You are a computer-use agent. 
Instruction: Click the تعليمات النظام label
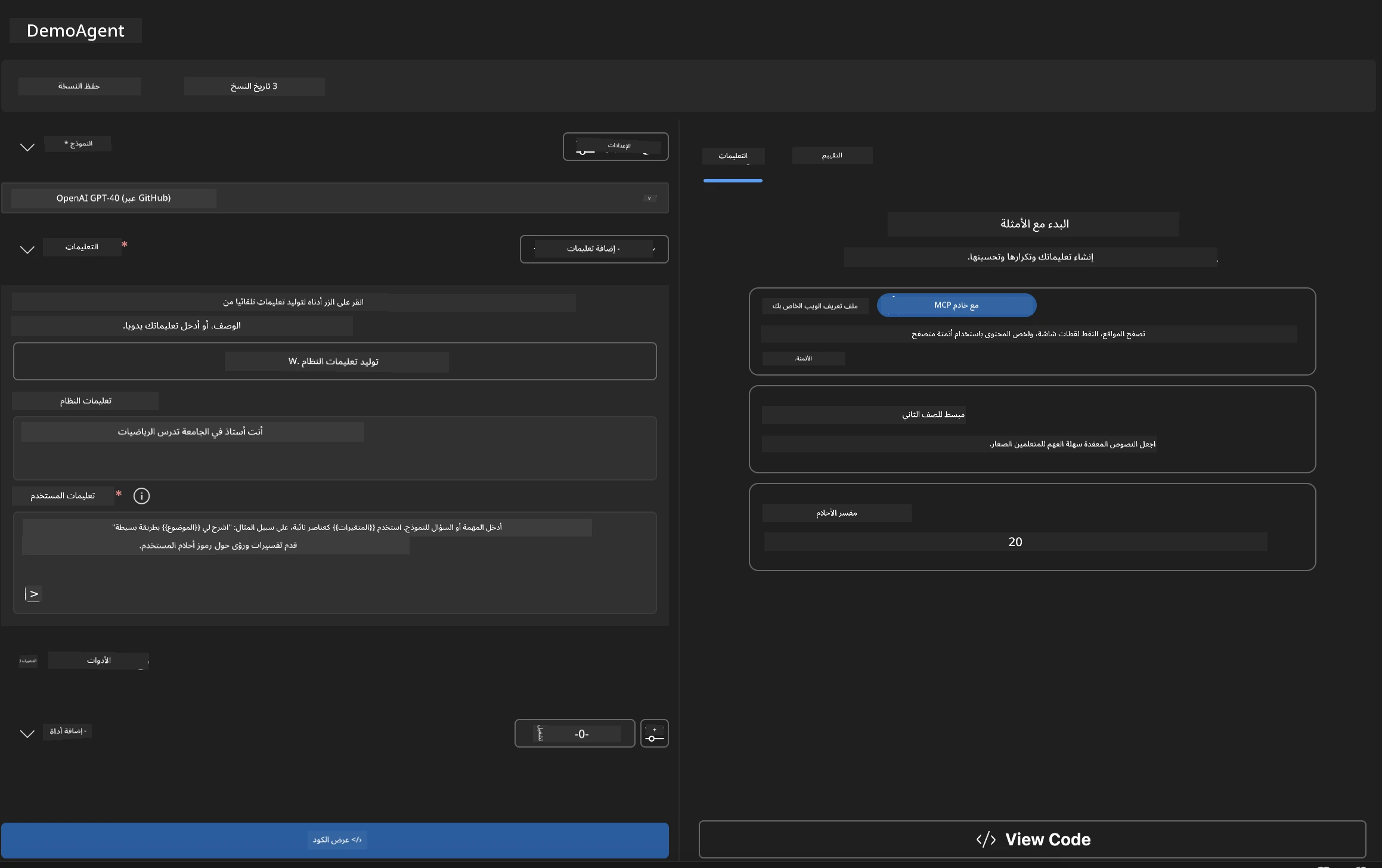coord(85,401)
